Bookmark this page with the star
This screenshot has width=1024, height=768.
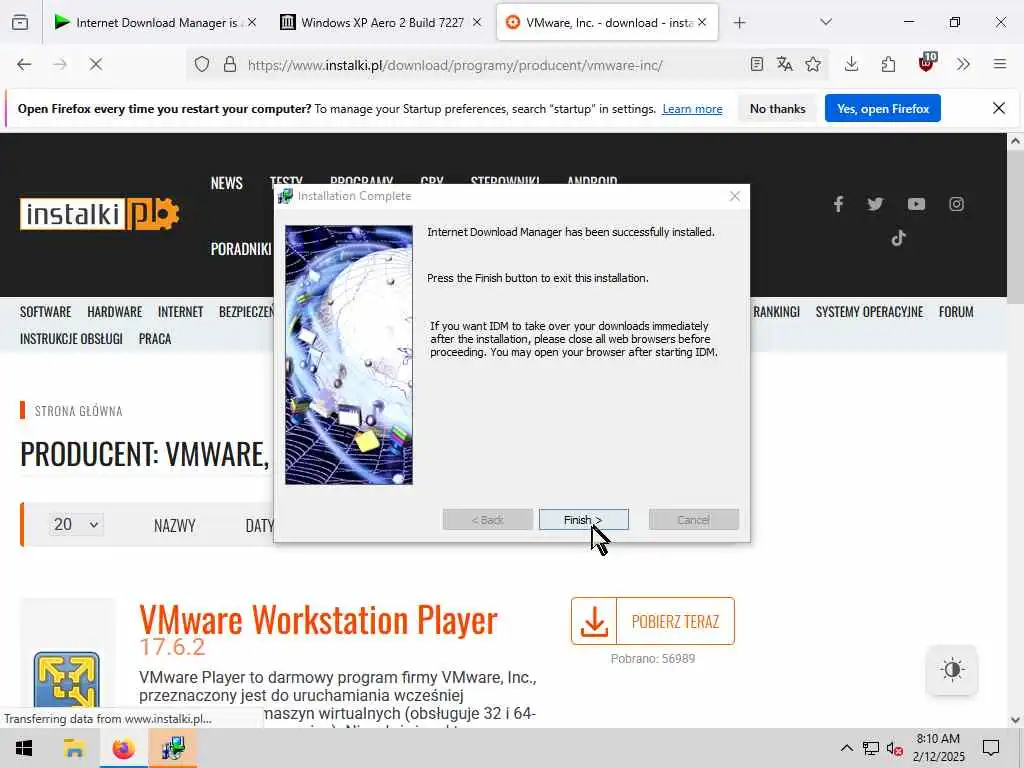(x=813, y=65)
